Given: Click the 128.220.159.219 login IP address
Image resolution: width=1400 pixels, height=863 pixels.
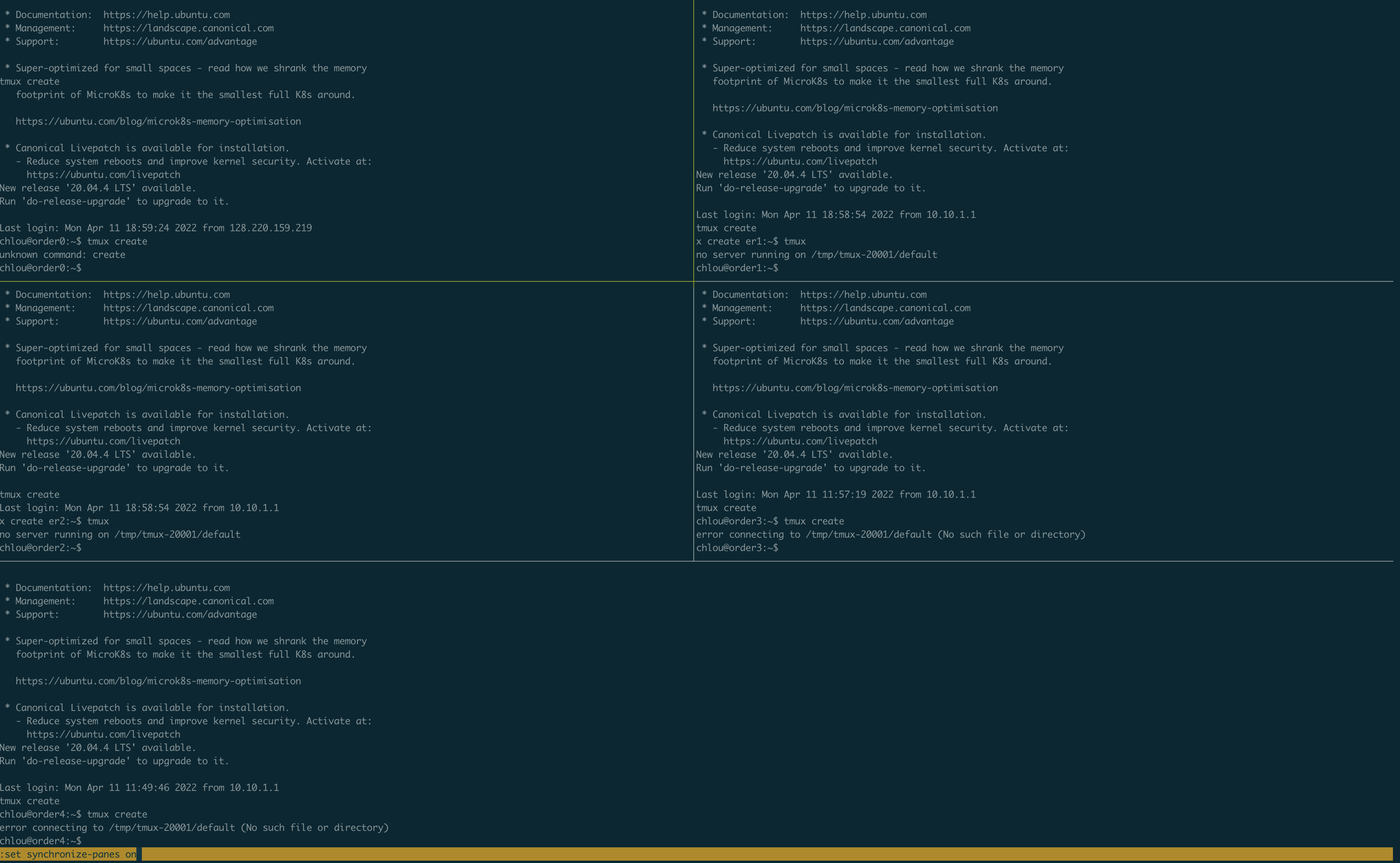Looking at the screenshot, I should click(270, 228).
